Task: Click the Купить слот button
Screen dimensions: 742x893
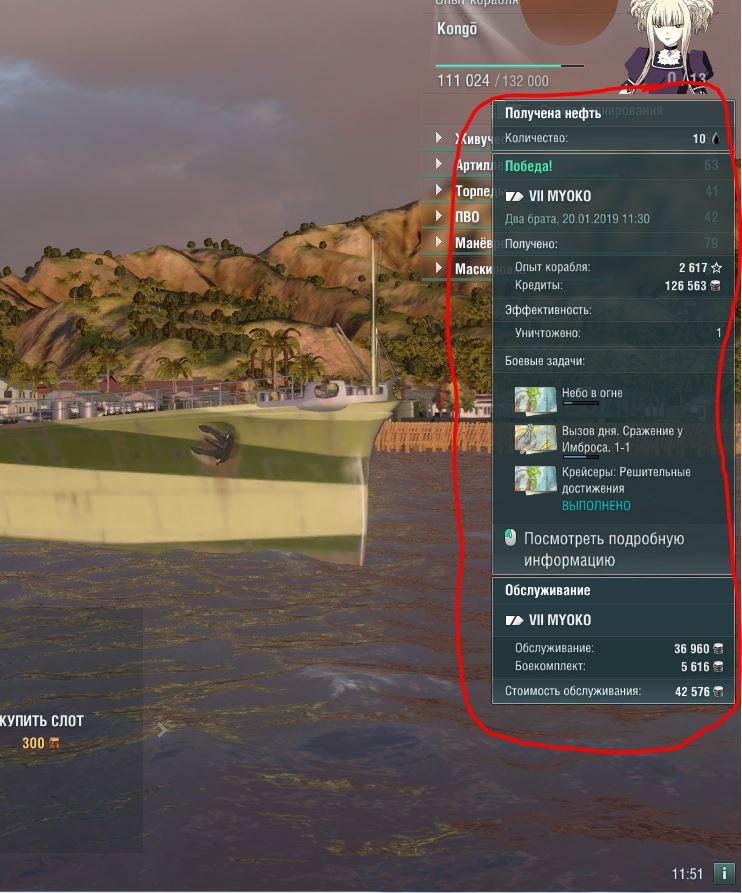Action: tap(42, 731)
